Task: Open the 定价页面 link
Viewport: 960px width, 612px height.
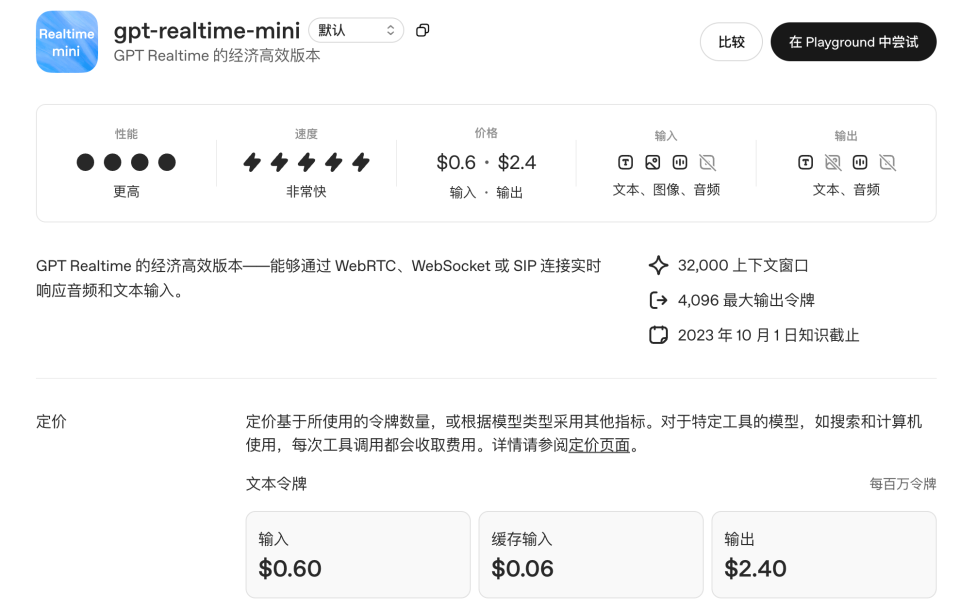Action: coord(599,446)
